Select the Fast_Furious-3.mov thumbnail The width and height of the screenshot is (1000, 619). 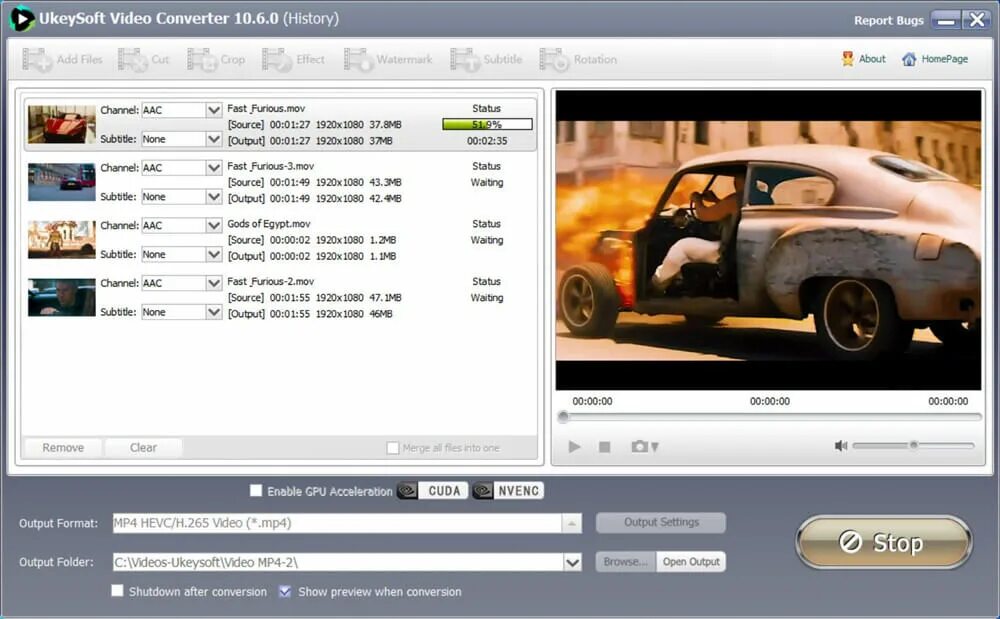[x=61, y=182]
